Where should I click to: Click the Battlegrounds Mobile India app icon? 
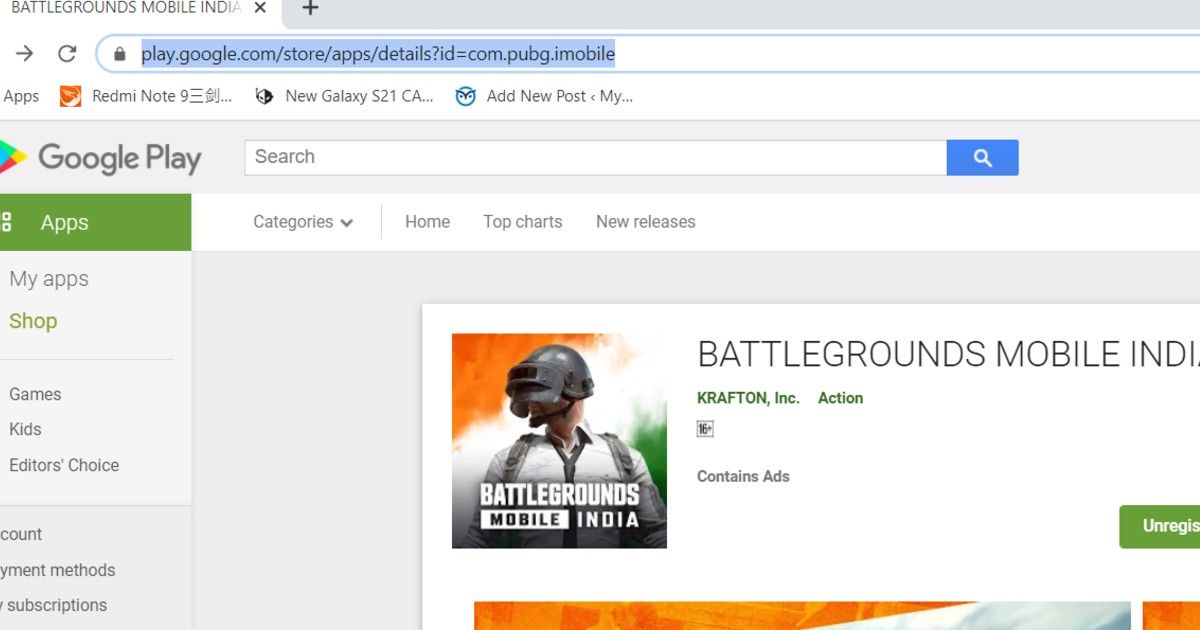pos(559,441)
